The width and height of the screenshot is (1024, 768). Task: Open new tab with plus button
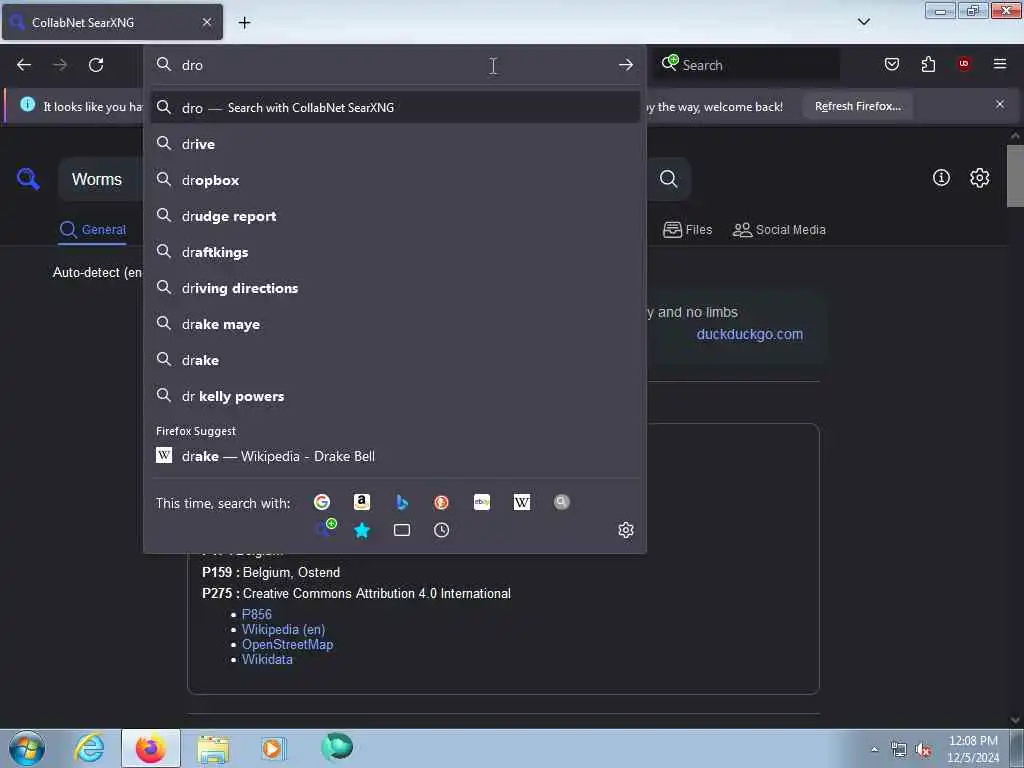244,23
